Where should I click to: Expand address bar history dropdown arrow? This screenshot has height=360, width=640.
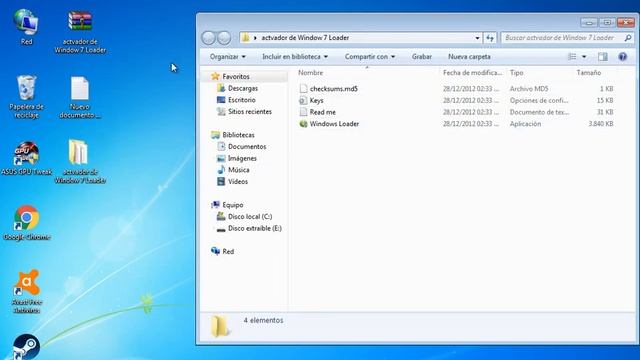(x=477, y=38)
